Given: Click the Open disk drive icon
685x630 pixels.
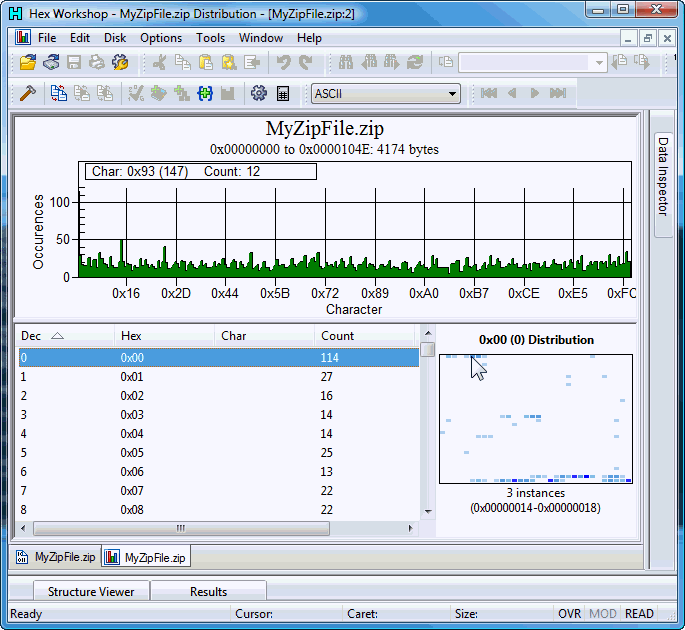Looking at the screenshot, I should pos(51,62).
